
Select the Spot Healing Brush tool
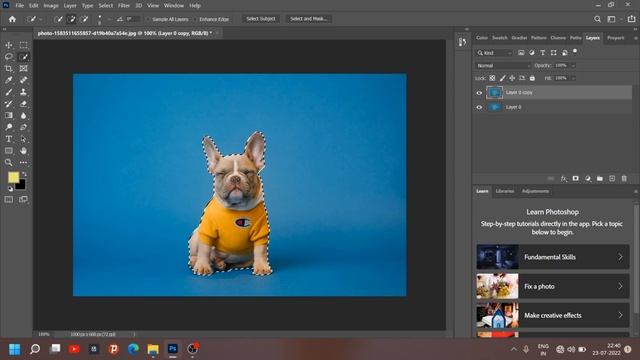coord(23,80)
